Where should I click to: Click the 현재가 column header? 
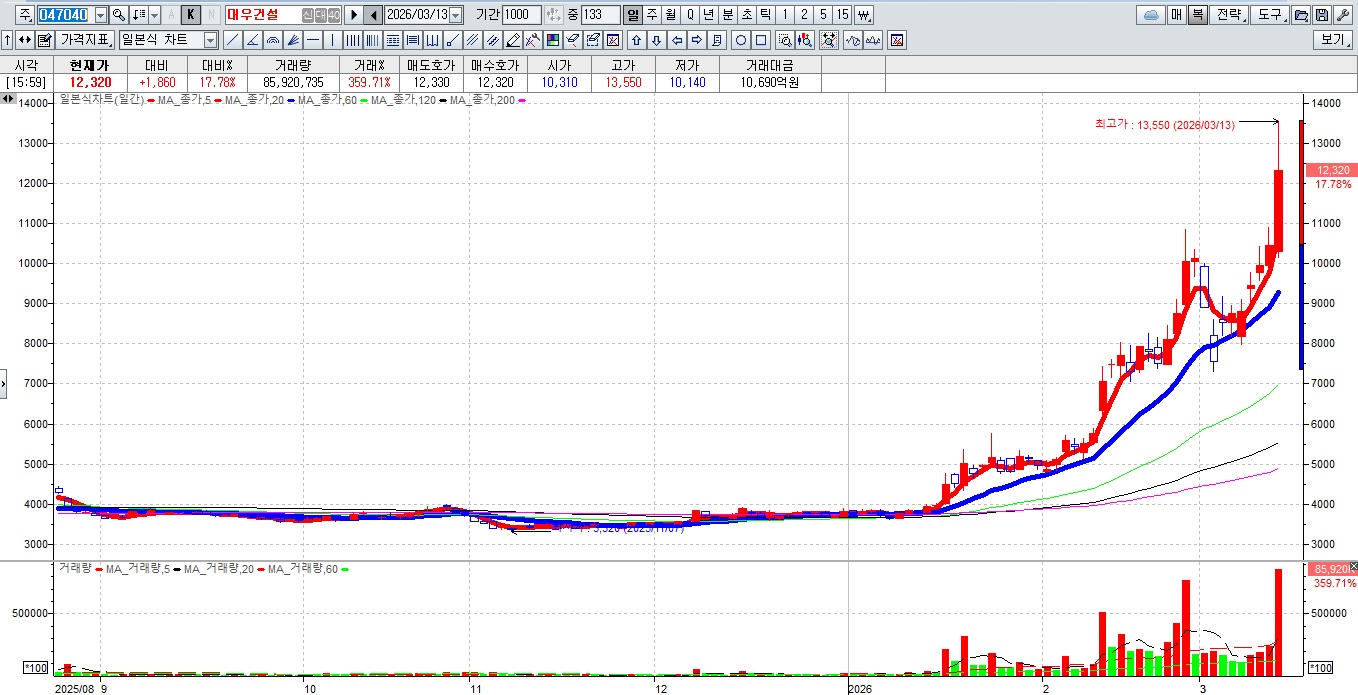(x=91, y=65)
